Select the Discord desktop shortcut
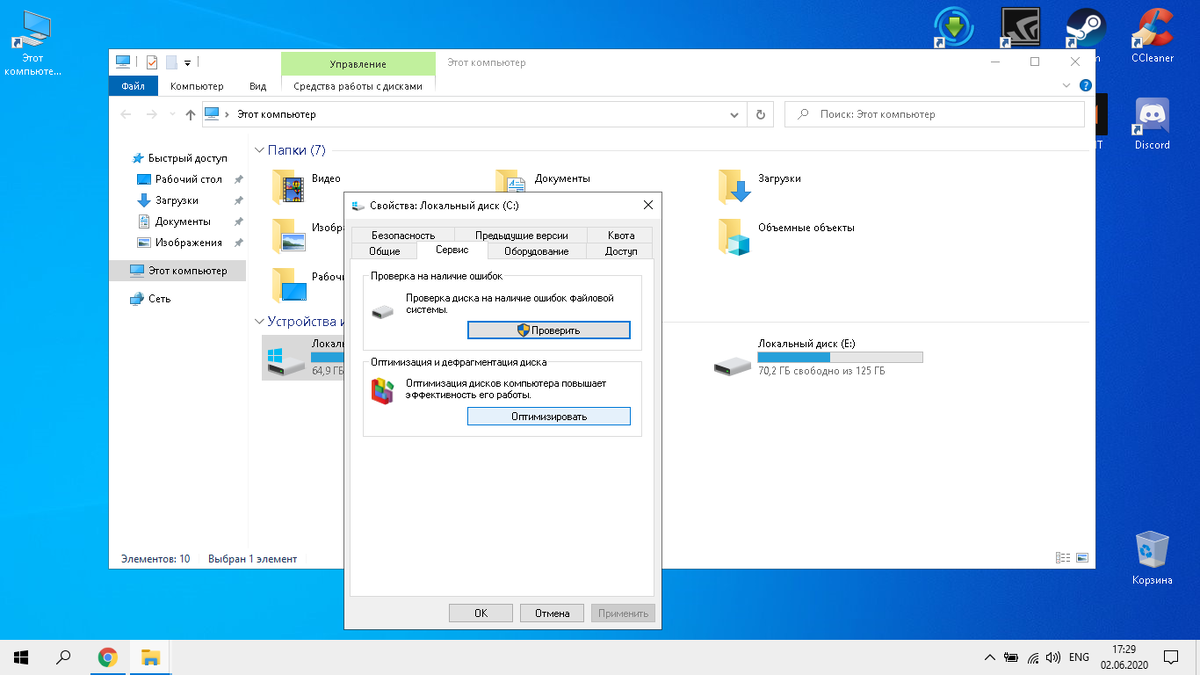1200x675 pixels. point(1152,124)
